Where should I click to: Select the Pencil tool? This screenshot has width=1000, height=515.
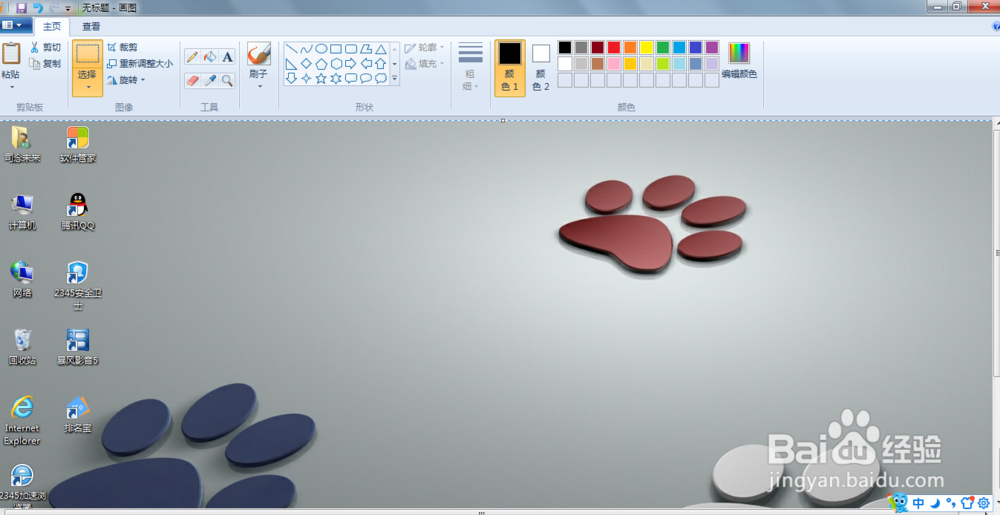192,57
